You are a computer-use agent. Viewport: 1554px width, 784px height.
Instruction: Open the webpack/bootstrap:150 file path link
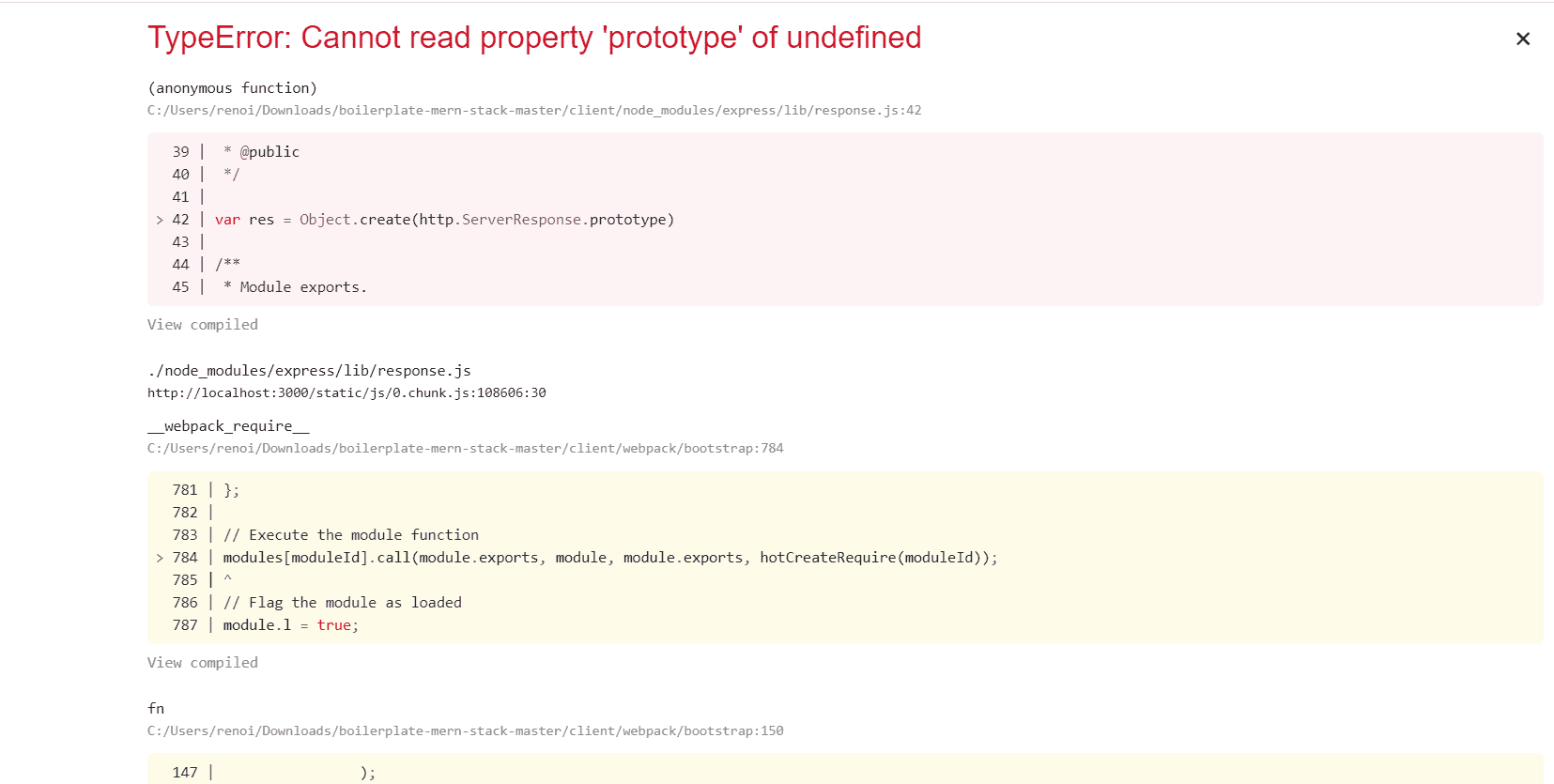465,731
